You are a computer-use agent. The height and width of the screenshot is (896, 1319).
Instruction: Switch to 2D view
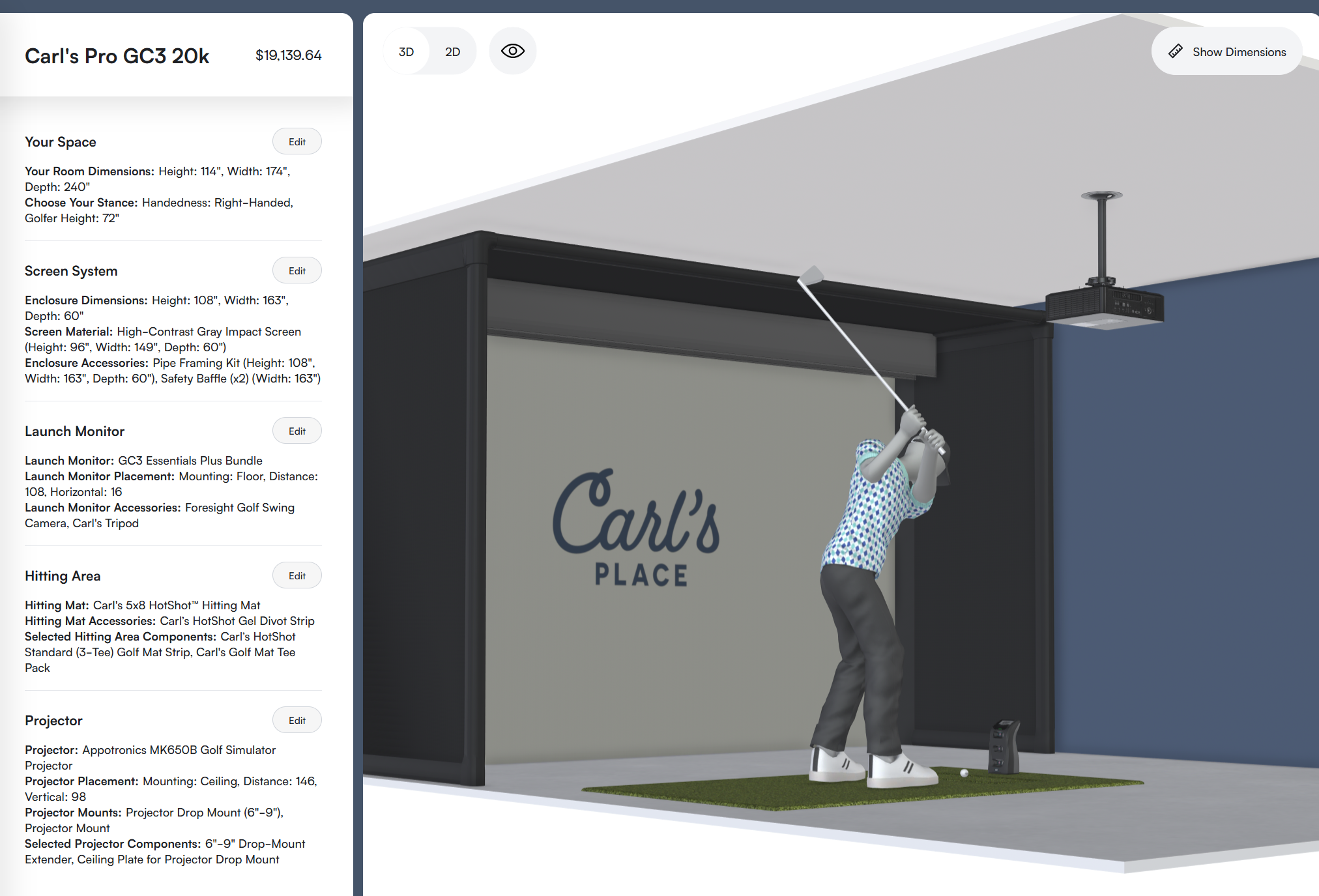pos(453,51)
